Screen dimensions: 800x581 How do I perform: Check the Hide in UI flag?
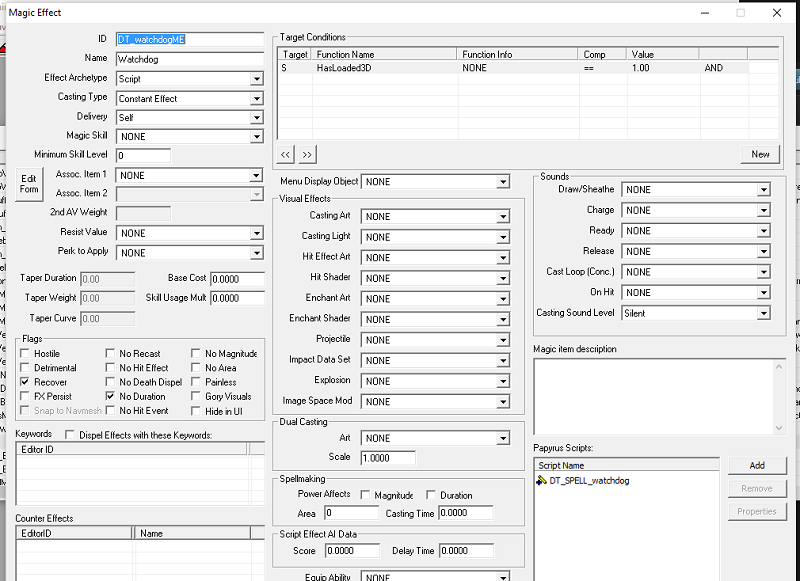[198, 409]
